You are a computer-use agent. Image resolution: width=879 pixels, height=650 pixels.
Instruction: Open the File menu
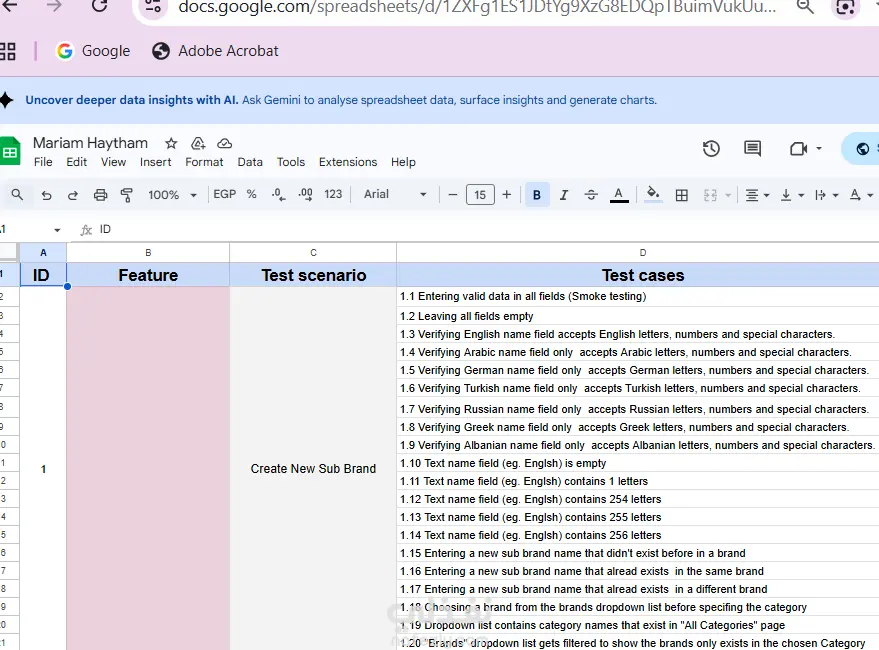(43, 162)
